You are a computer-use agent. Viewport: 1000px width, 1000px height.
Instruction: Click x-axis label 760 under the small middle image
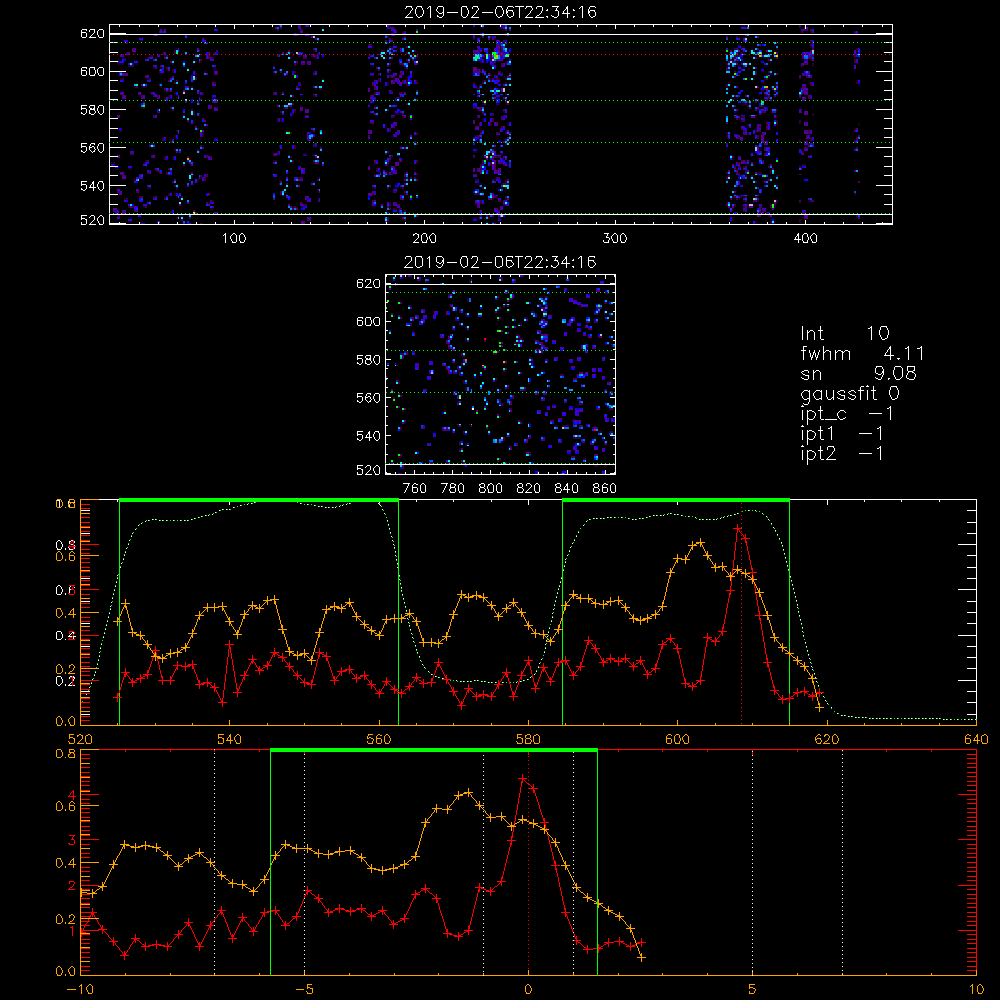[x=415, y=489]
